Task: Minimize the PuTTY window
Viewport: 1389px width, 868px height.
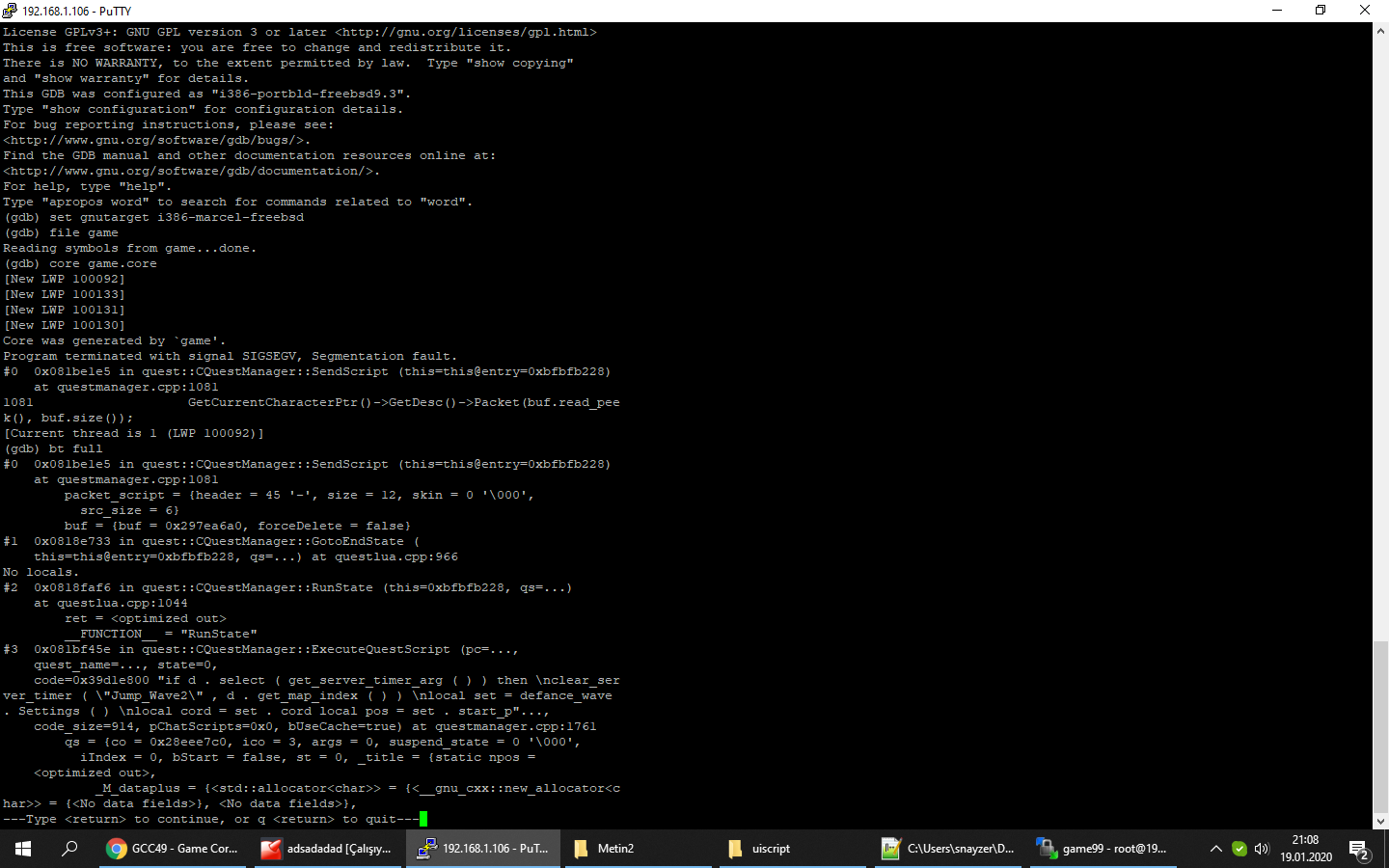Action: point(1277,11)
